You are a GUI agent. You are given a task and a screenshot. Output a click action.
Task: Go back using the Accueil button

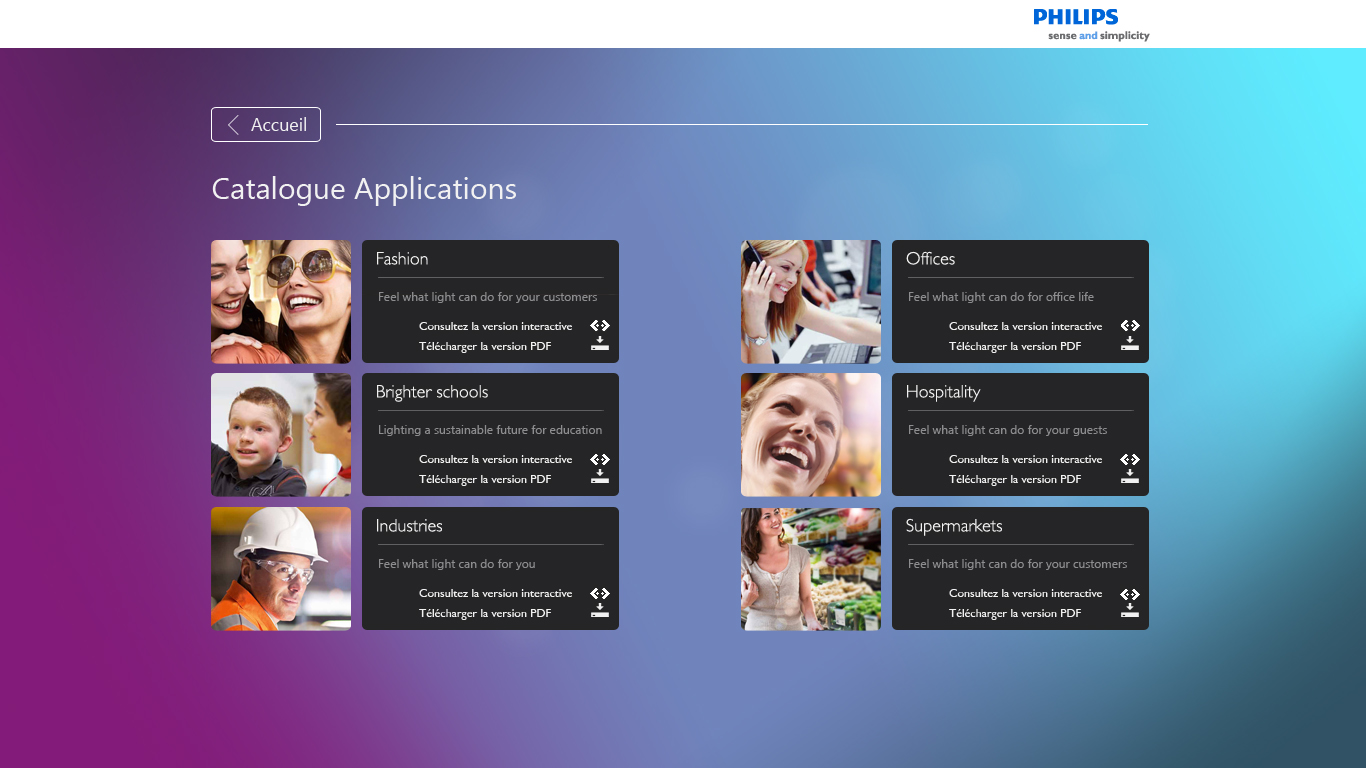click(x=266, y=125)
